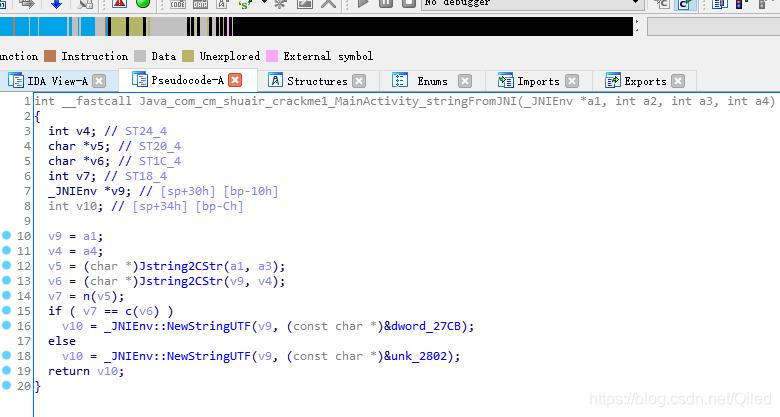The width and height of the screenshot is (780, 417).
Task: Open the Structures tab
Action: coord(317,81)
